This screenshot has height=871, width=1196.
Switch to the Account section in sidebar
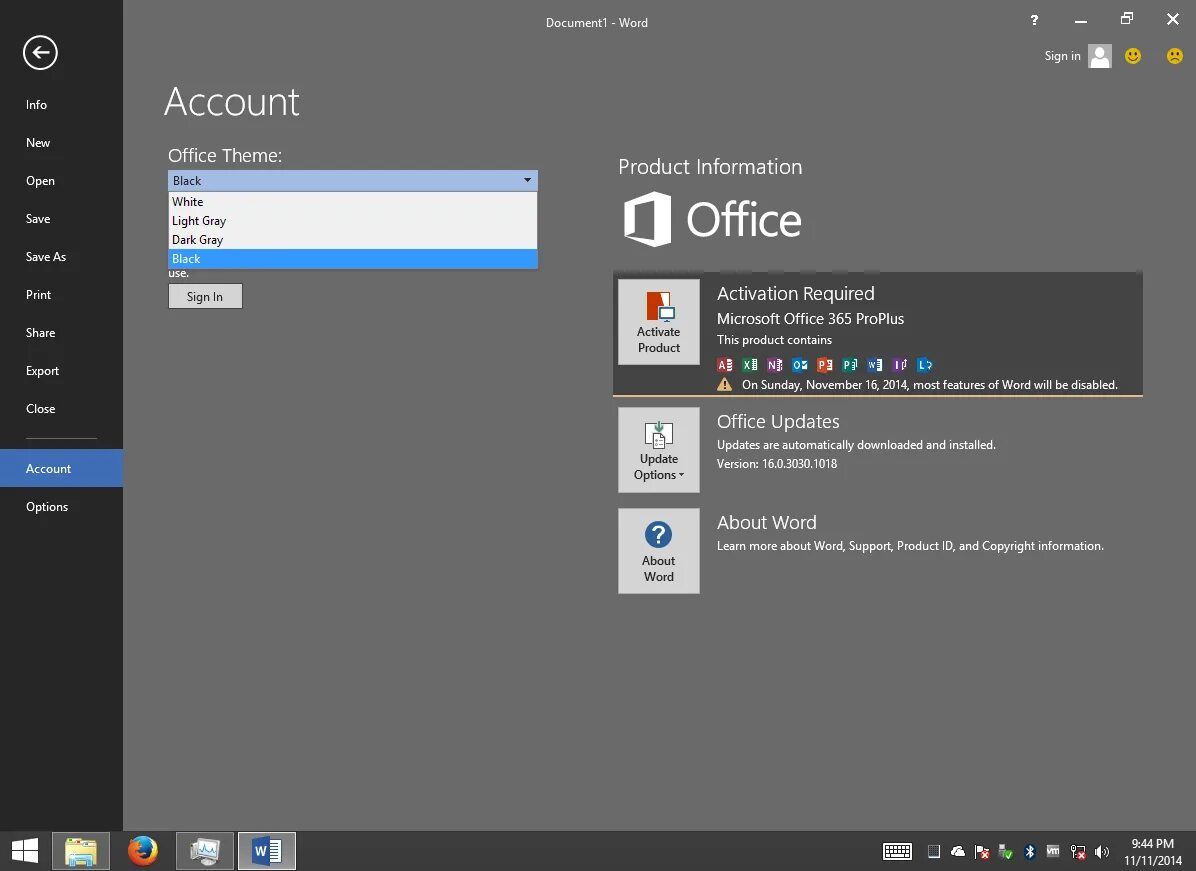coord(48,468)
